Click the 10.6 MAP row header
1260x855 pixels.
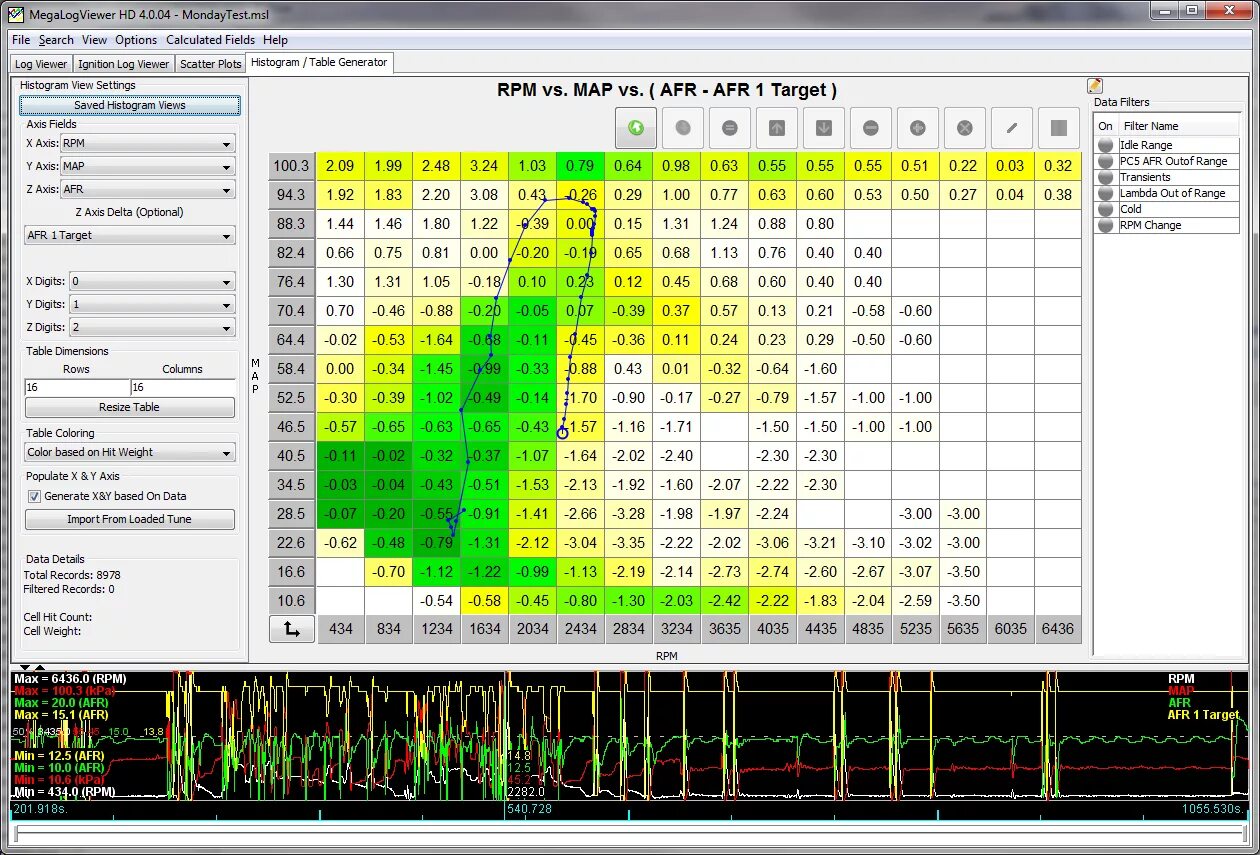coord(292,601)
